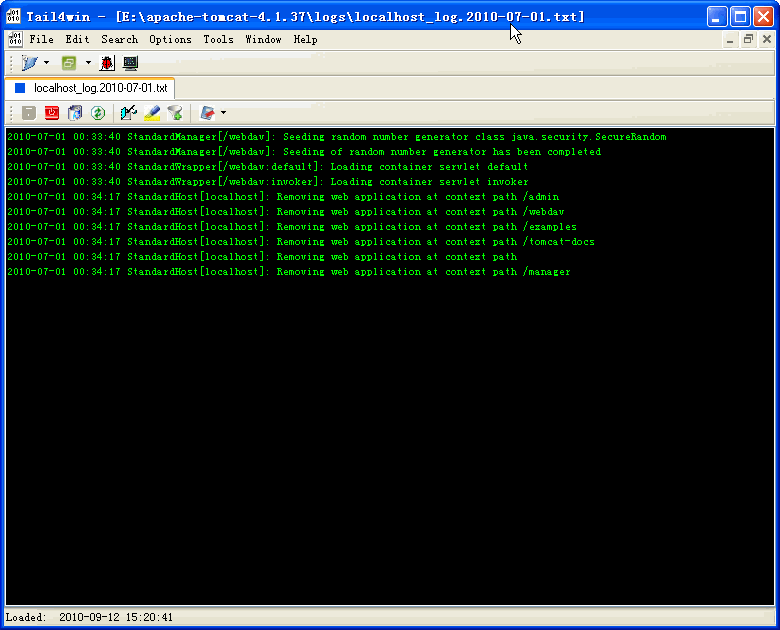Viewport: 780px width, 630px height.
Task: Open the File menu
Action: 41,39
